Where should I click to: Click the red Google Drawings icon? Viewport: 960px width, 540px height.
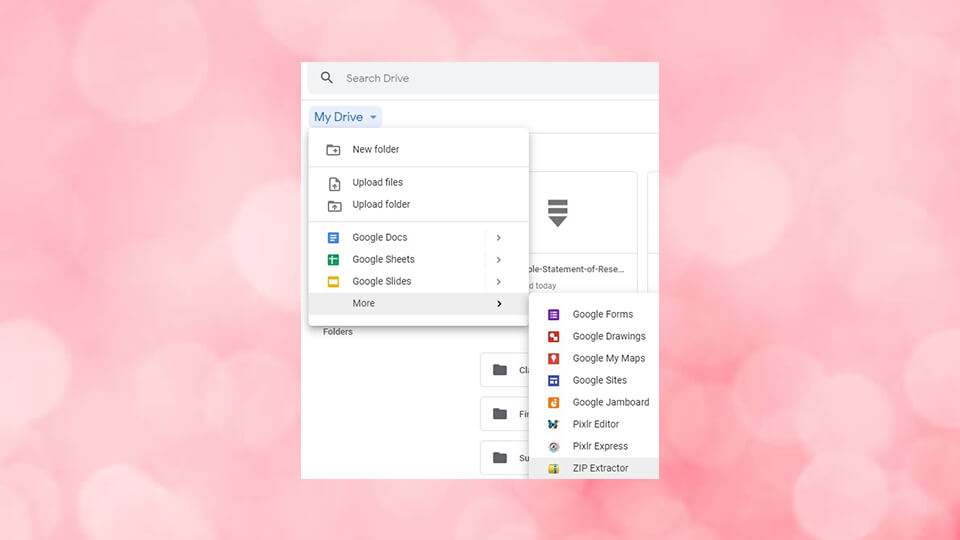tap(553, 337)
